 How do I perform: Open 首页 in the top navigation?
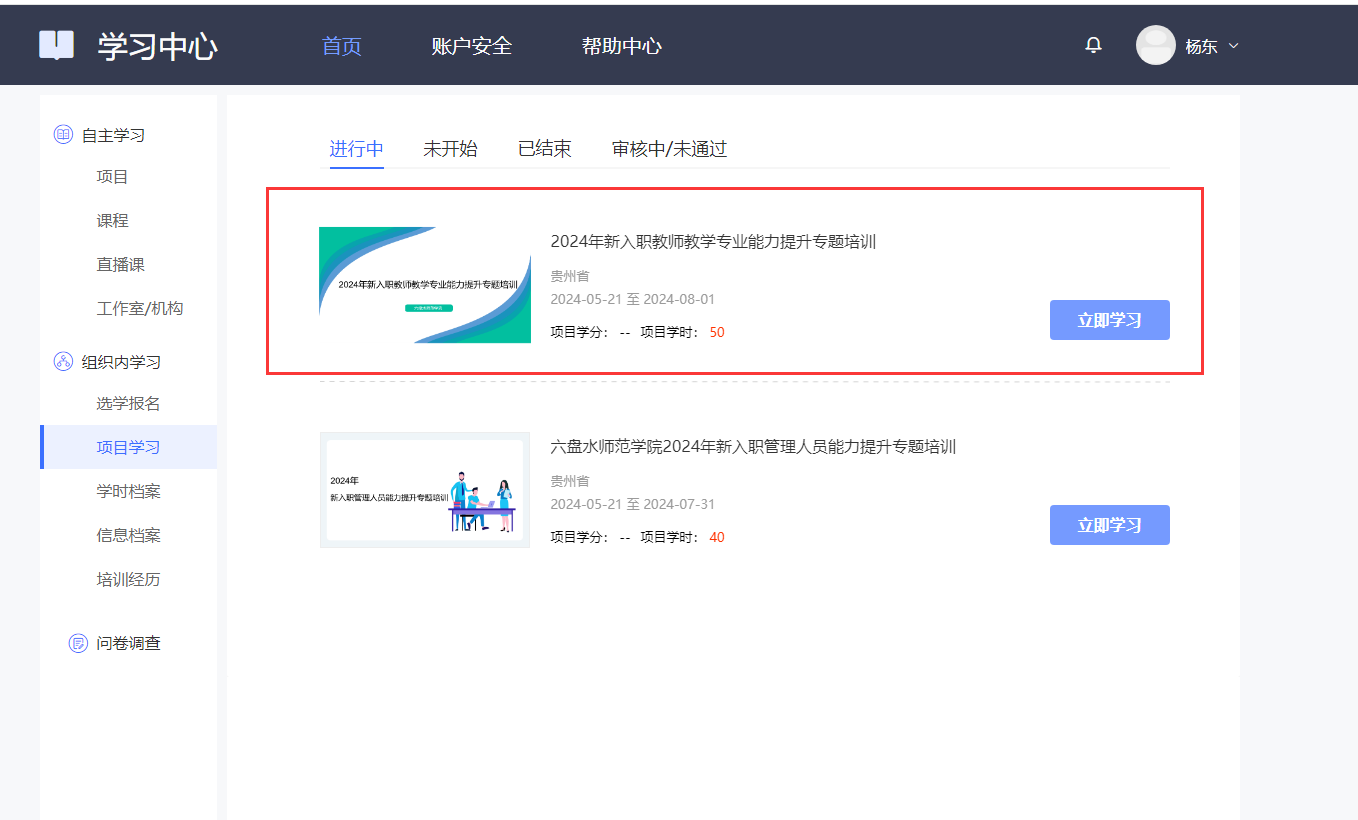coord(341,46)
